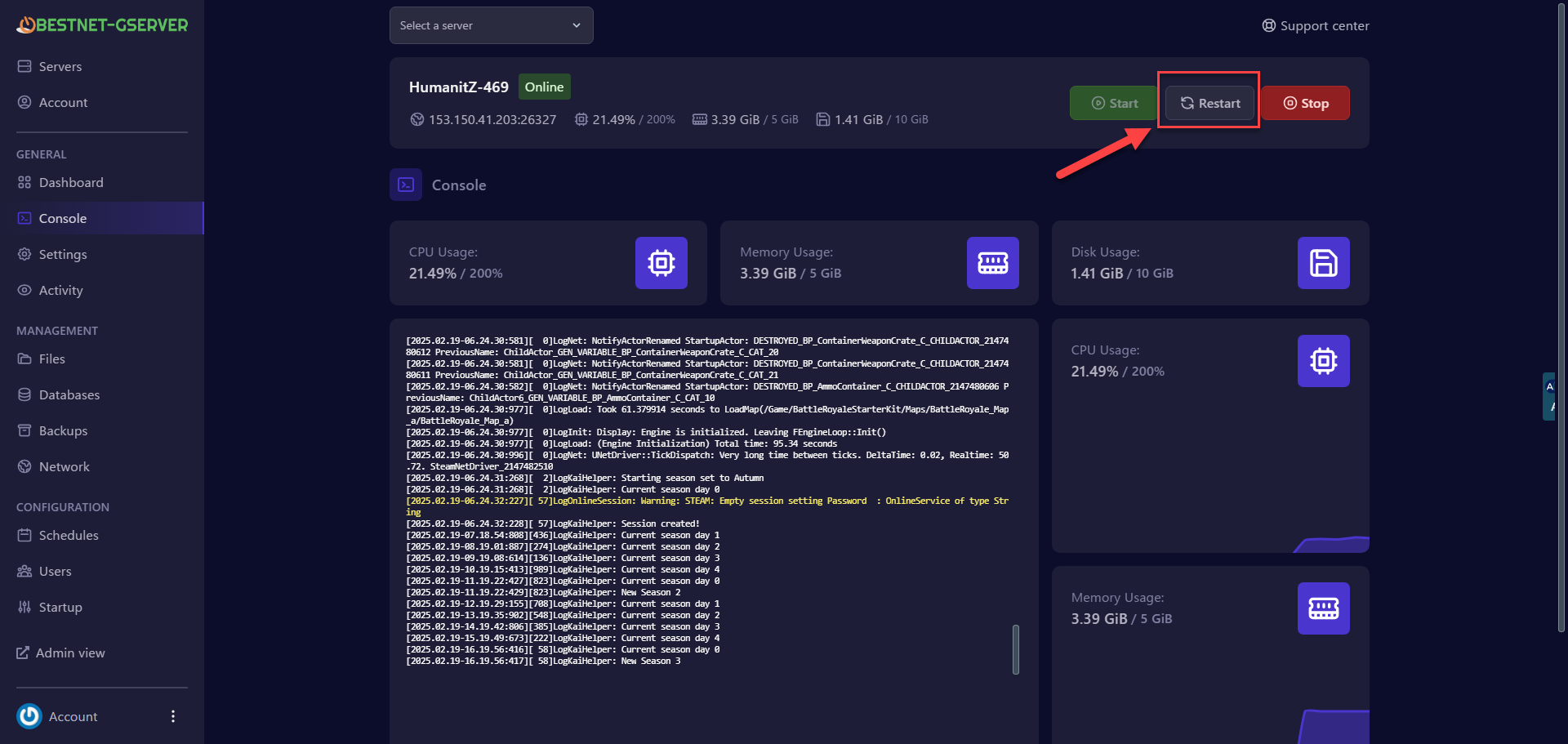Open the Support center link
The image size is (1568, 744).
pos(1316,25)
